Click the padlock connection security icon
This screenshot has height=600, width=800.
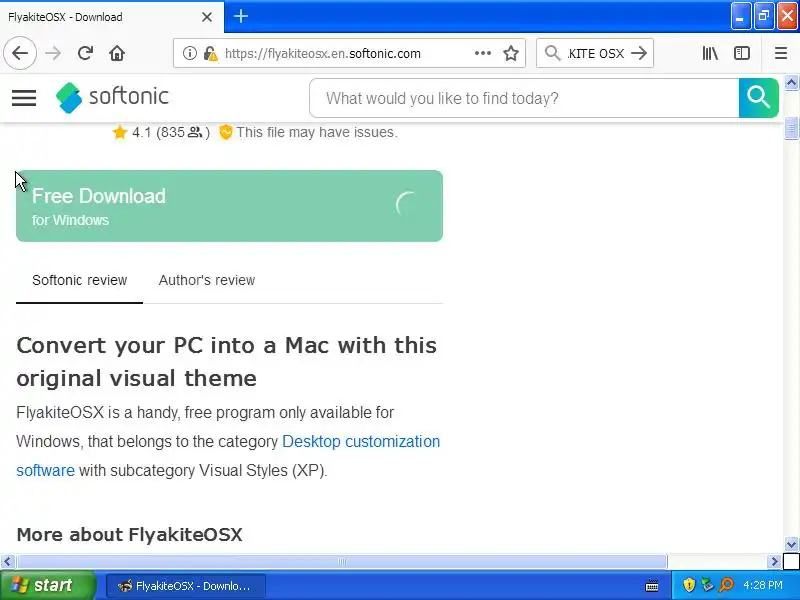click(x=210, y=53)
